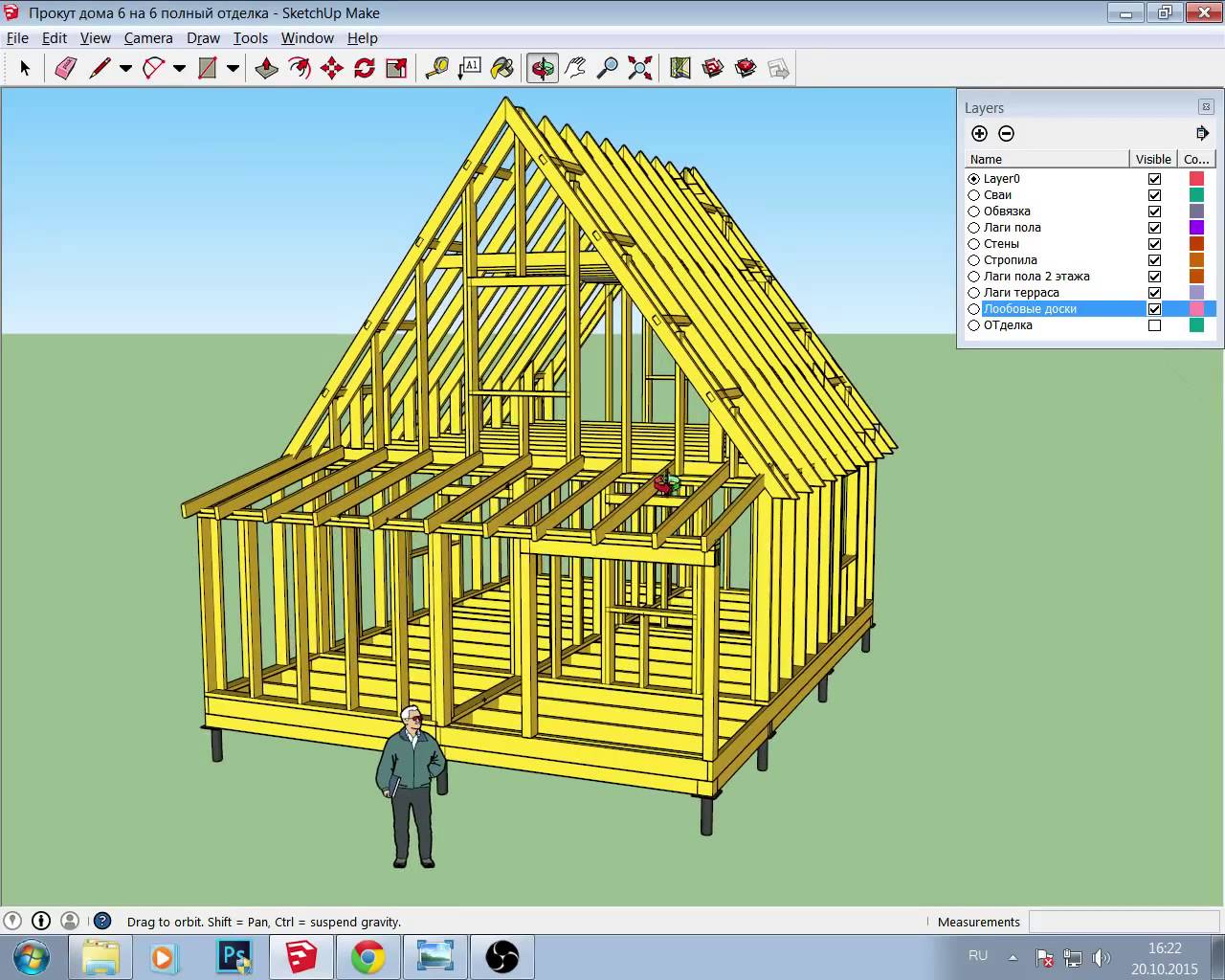1225x980 pixels.
Task: Open the Window menu
Action: [x=307, y=38]
